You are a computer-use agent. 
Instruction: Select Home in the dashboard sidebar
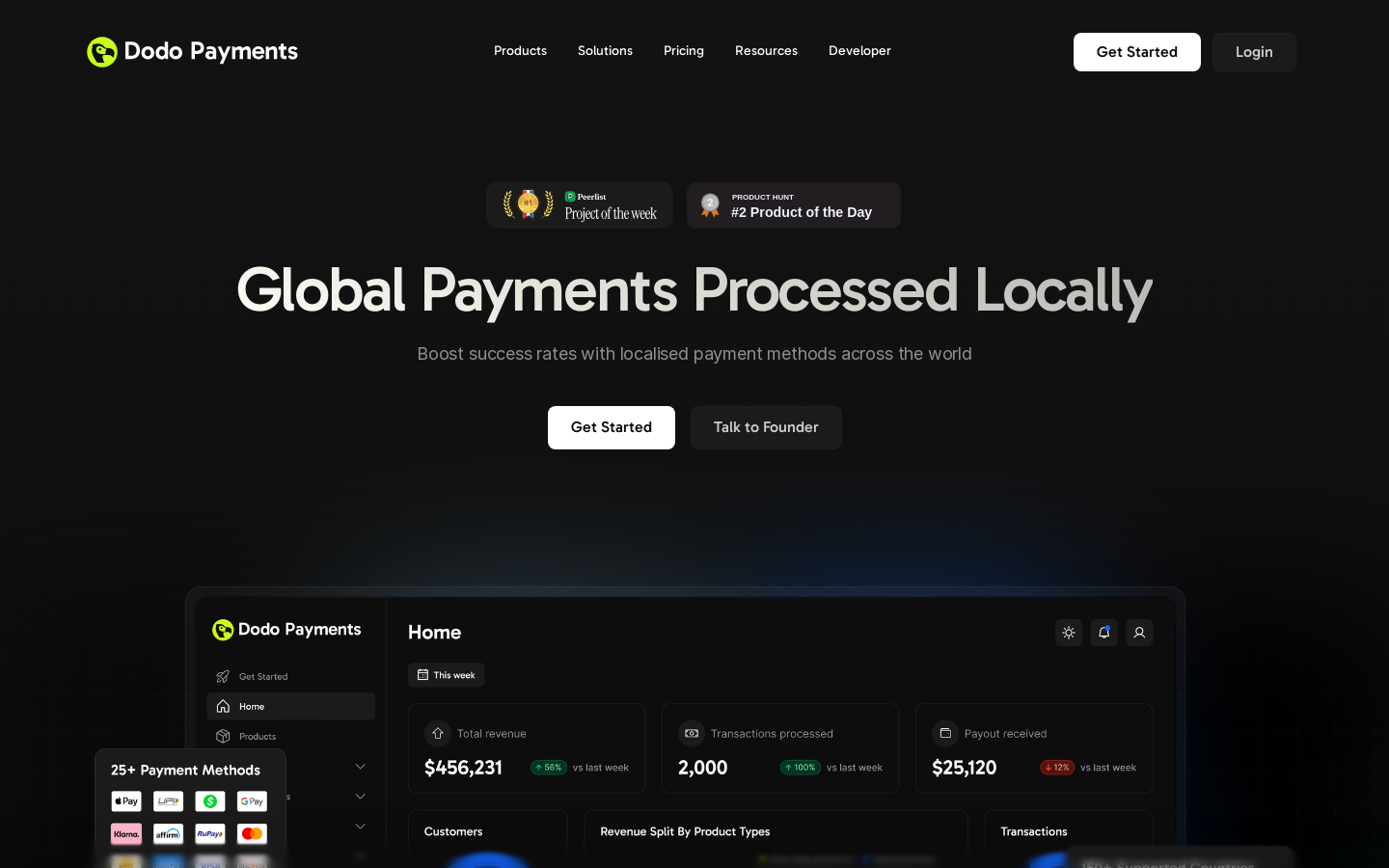[290, 706]
